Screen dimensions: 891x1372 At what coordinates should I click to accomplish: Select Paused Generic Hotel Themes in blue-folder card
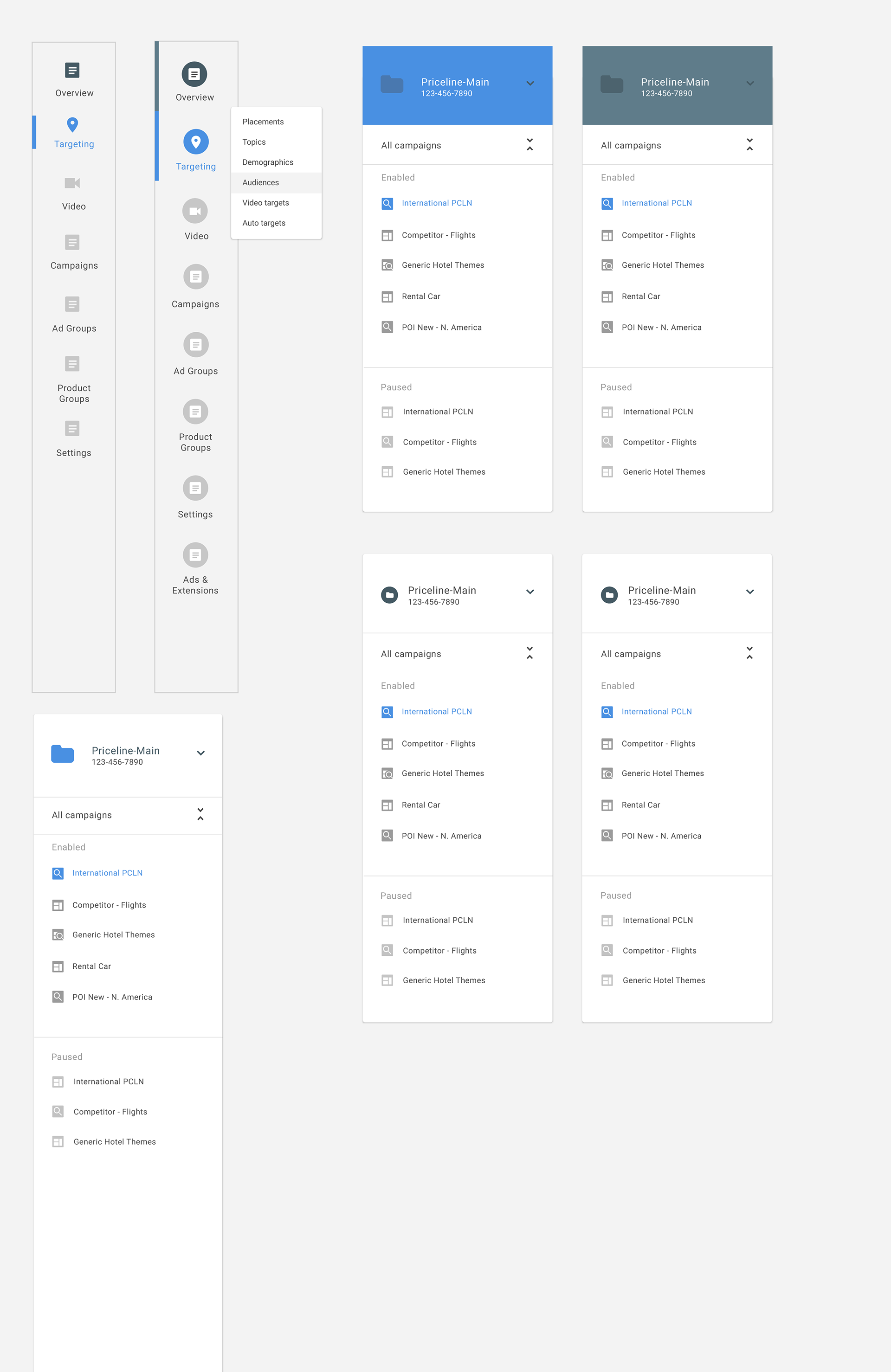115,1141
